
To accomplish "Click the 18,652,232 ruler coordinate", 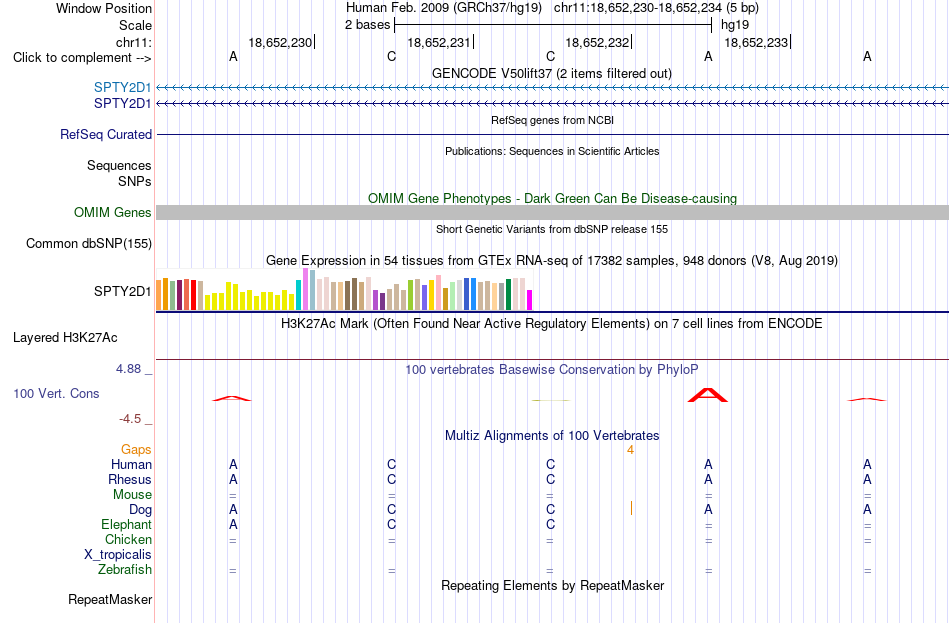I will (597, 42).
